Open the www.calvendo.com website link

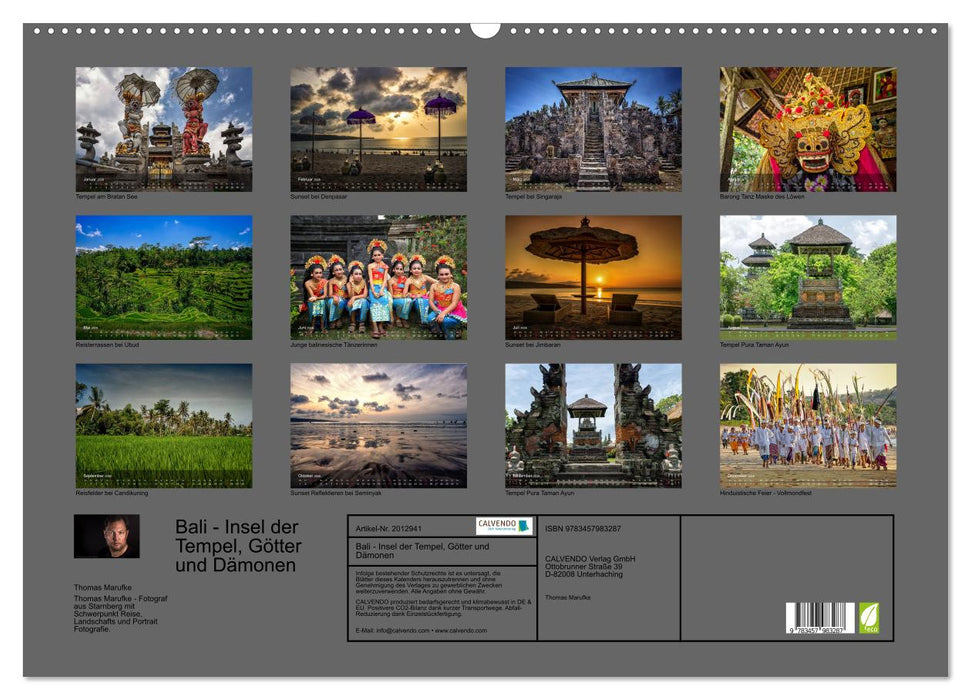(x=462, y=631)
